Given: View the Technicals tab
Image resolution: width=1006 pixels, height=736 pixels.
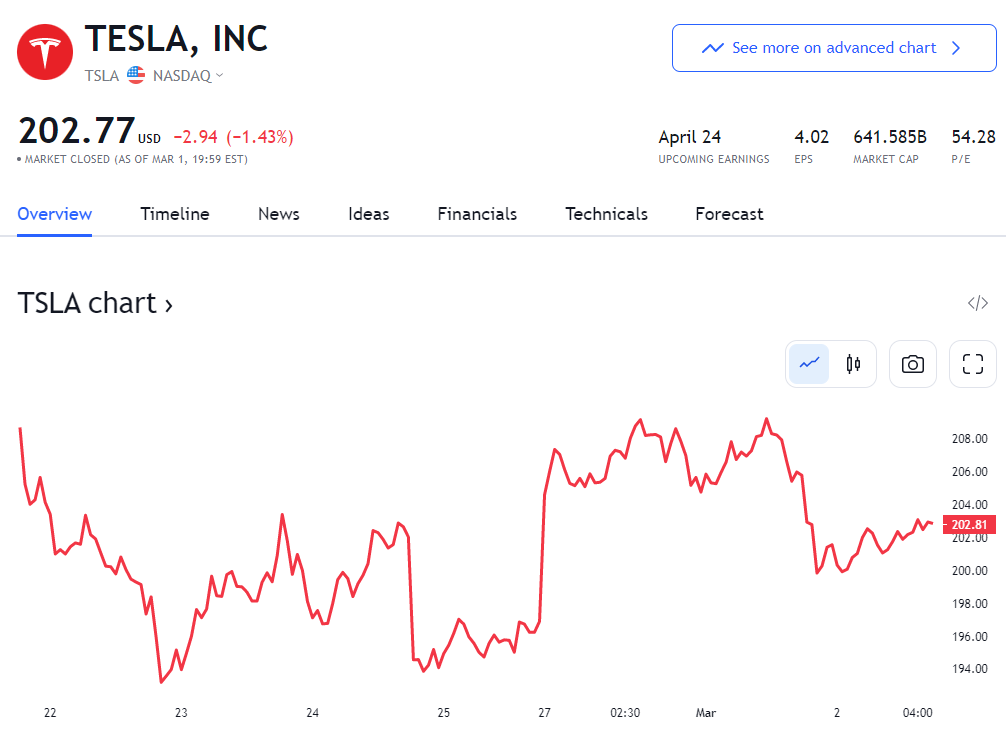Looking at the screenshot, I should [606, 214].
